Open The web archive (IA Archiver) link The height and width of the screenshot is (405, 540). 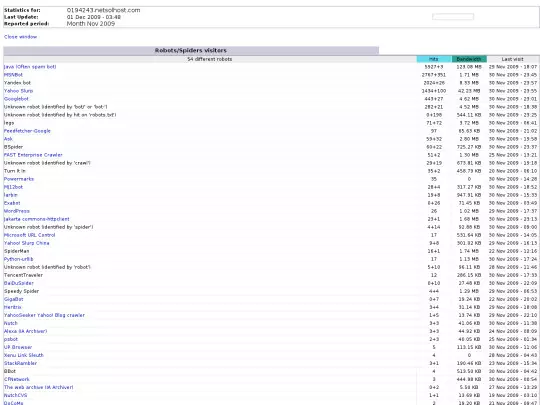[39, 387]
